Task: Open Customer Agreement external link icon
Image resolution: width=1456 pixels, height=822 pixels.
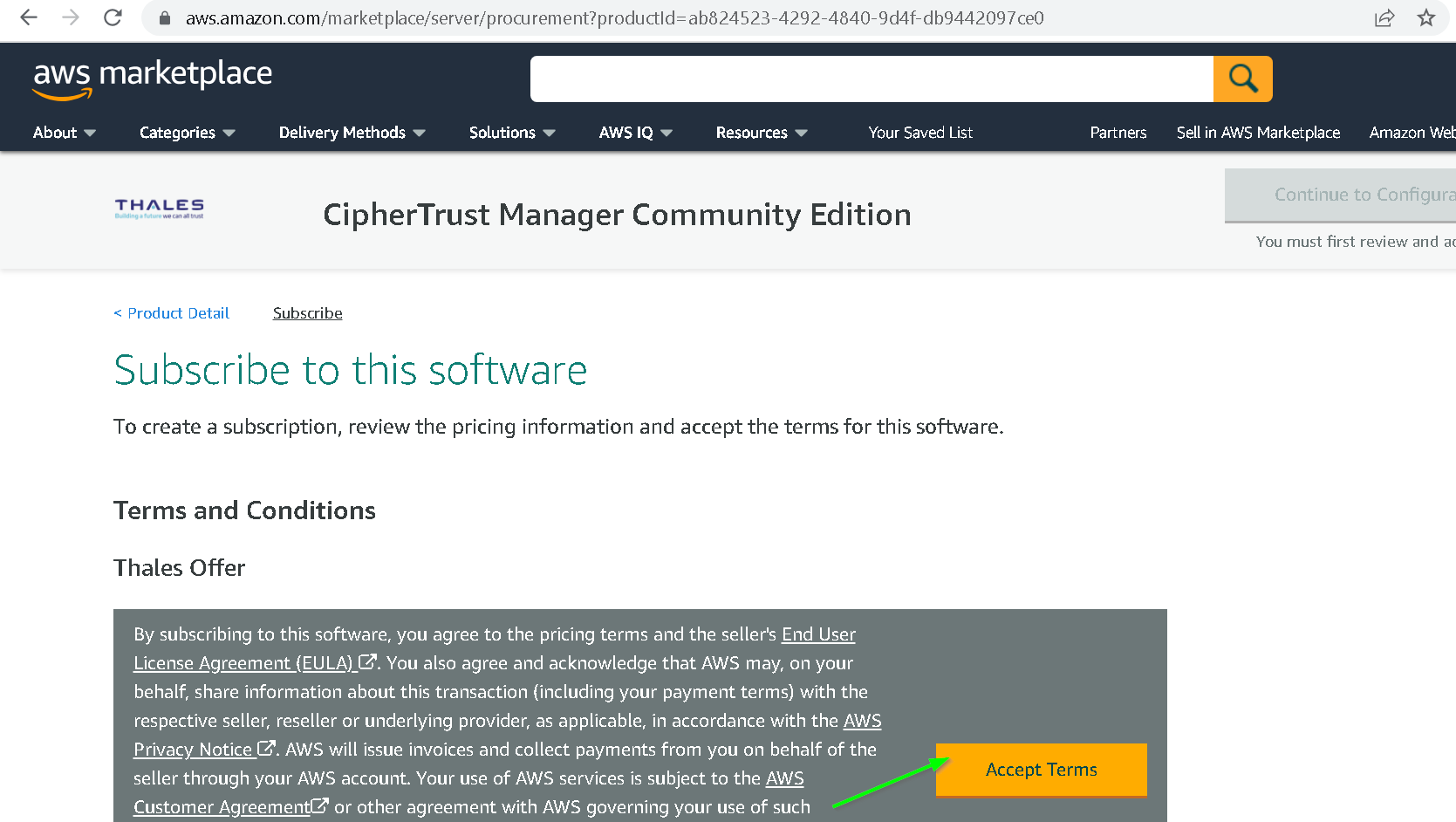Action: tap(320, 806)
